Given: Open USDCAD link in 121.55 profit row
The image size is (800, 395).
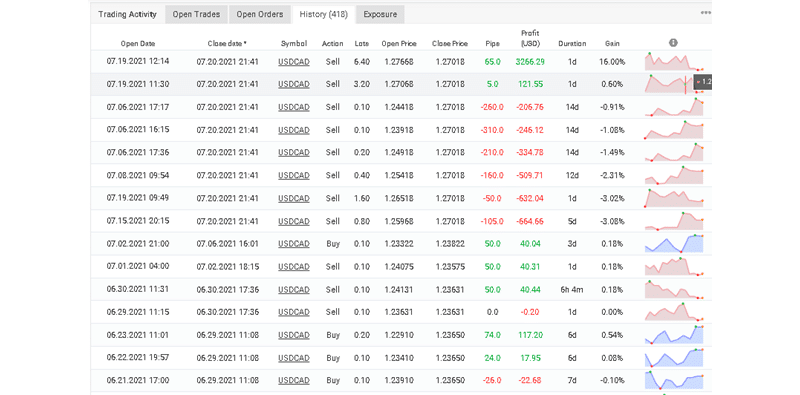Looking at the screenshot, I should coord(294,84).
